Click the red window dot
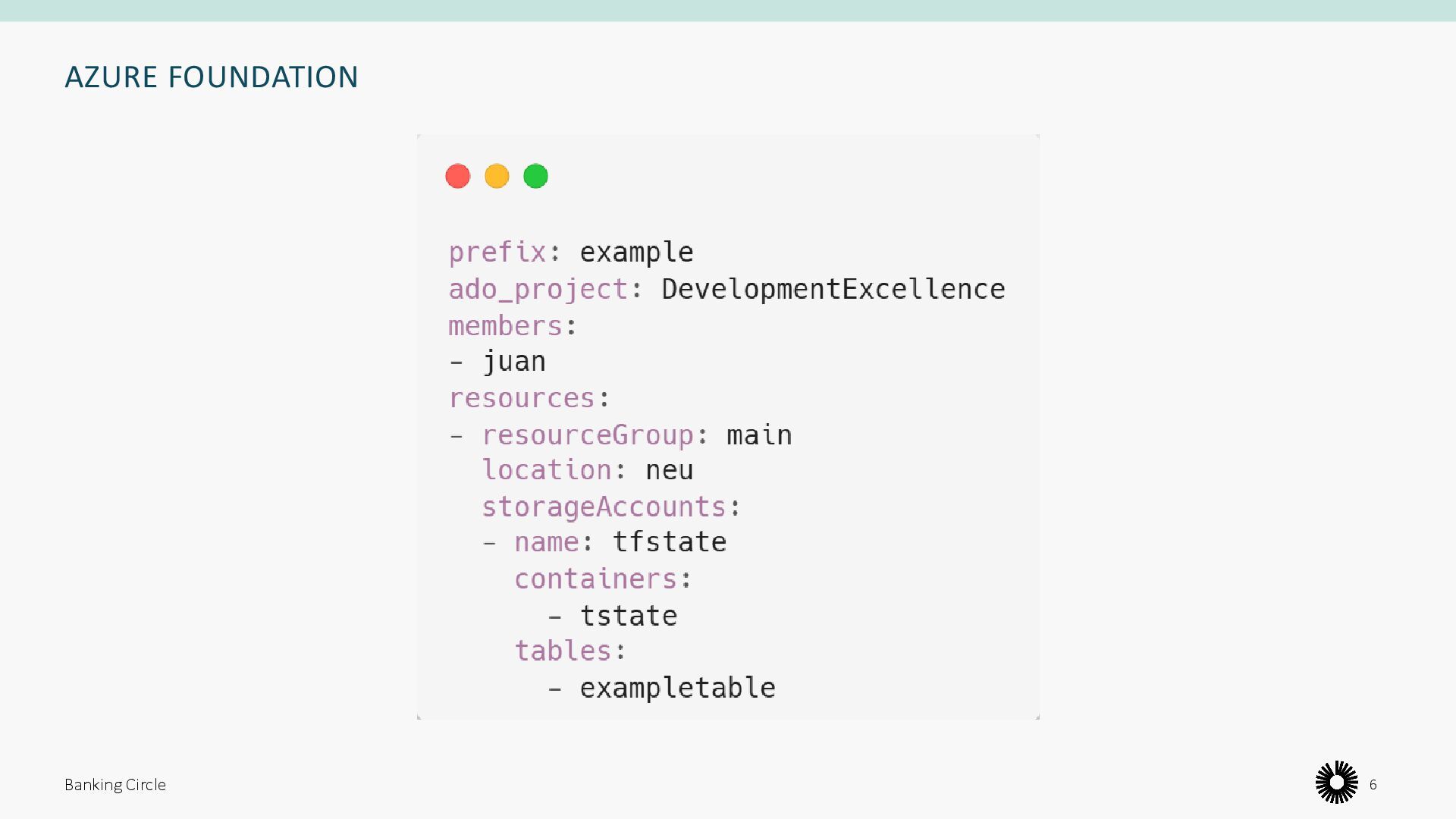 point(457,176)
